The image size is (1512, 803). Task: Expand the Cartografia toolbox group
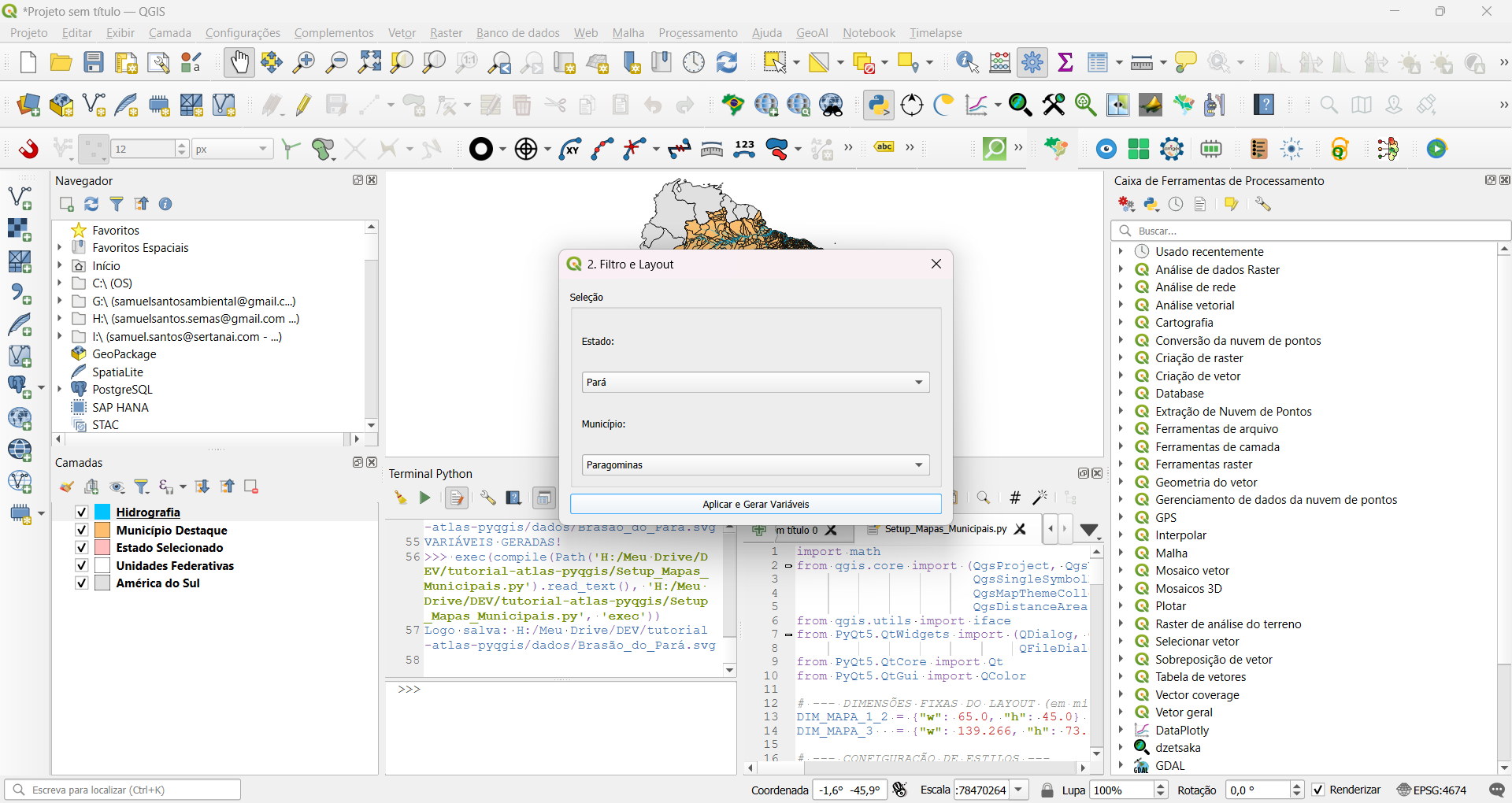click(x=1121, y=323)
